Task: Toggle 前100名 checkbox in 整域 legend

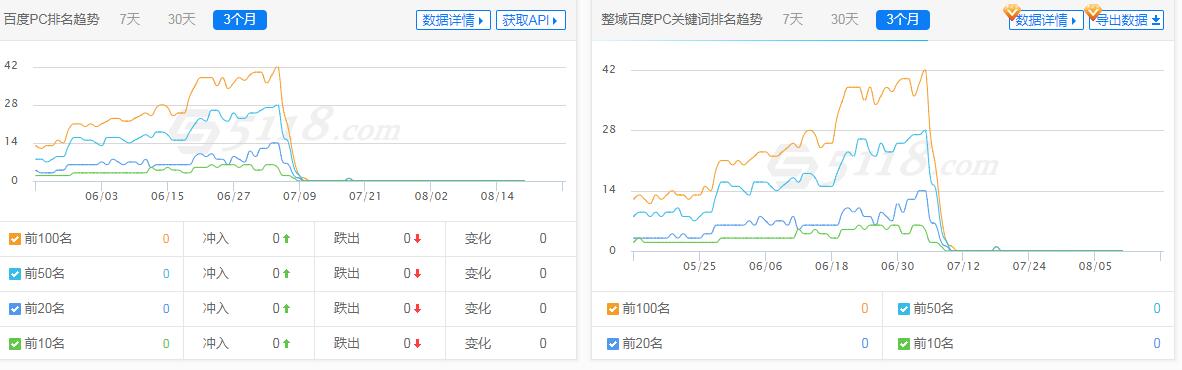Action: [x=613, y=308]
